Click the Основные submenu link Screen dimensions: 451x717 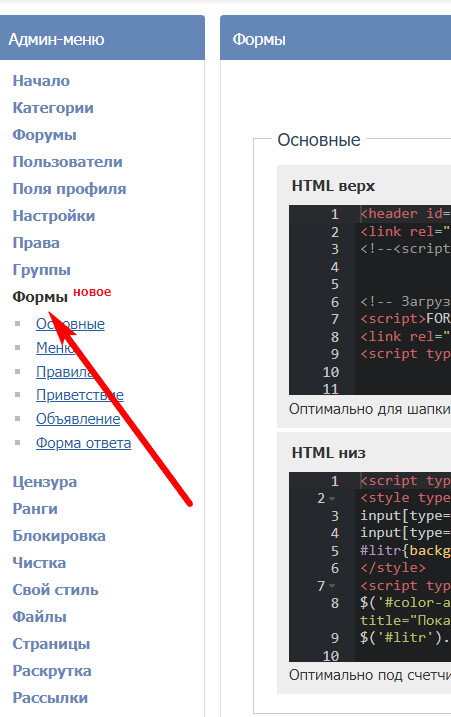(70, 324)
